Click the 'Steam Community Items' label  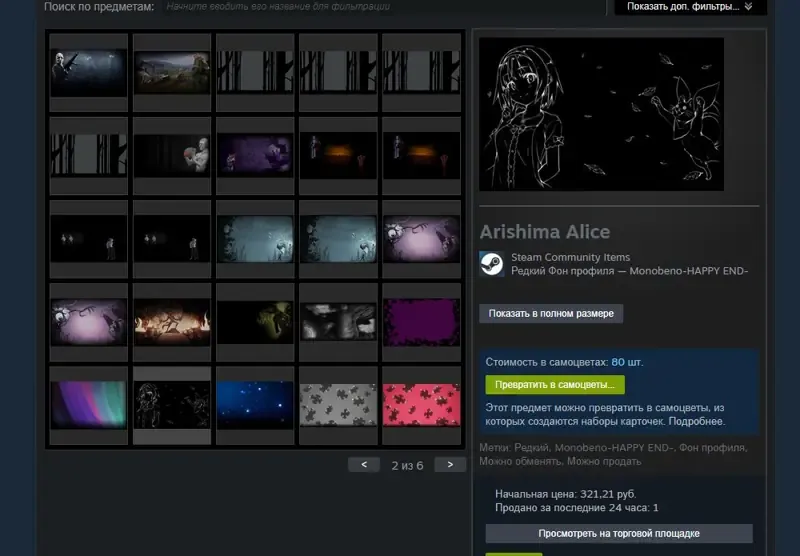(x=570, y=257)
